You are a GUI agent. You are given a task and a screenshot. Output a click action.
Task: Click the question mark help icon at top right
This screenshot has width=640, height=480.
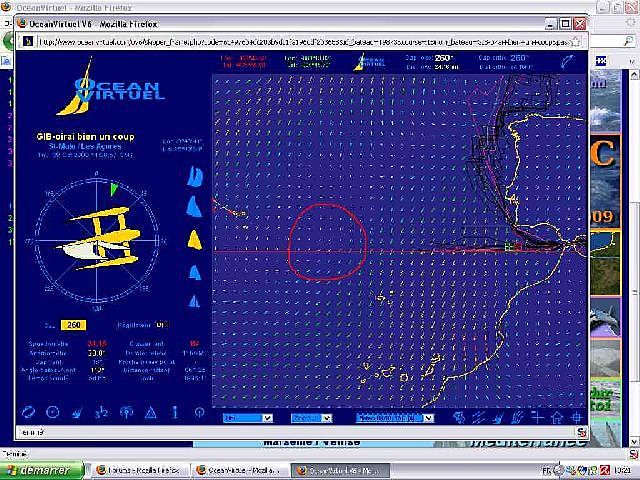(566, 61)
